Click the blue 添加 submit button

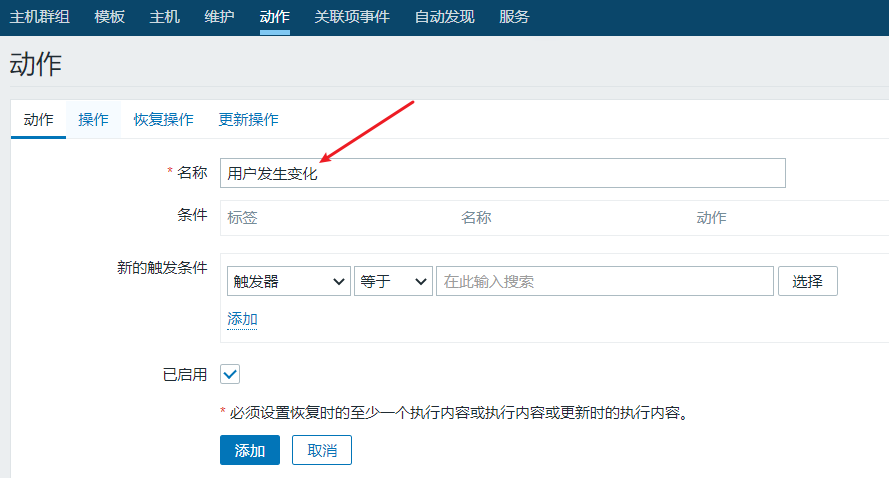[250, 450]
